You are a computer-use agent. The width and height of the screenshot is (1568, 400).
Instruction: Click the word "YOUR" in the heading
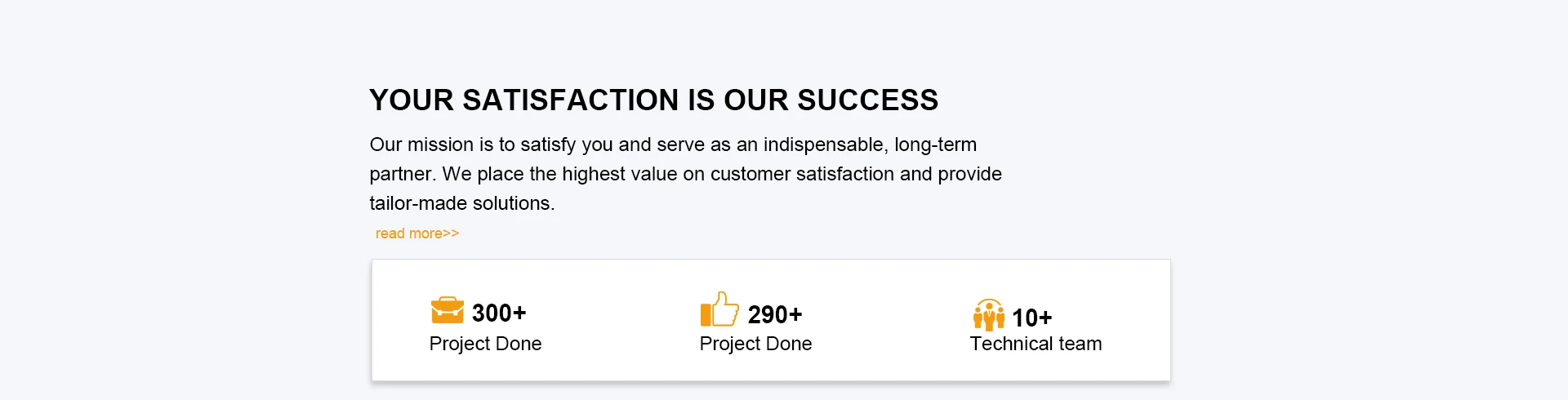[x=411, y=100]
